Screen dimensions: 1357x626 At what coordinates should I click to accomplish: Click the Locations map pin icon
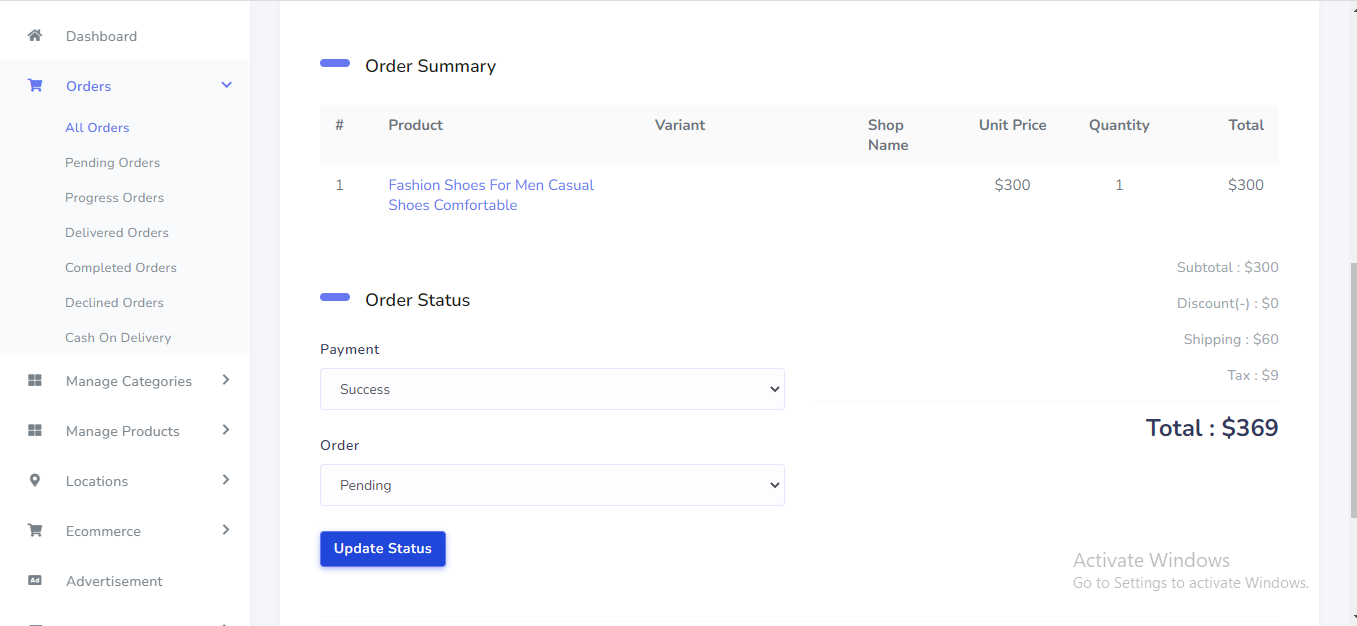coord(35,481)
